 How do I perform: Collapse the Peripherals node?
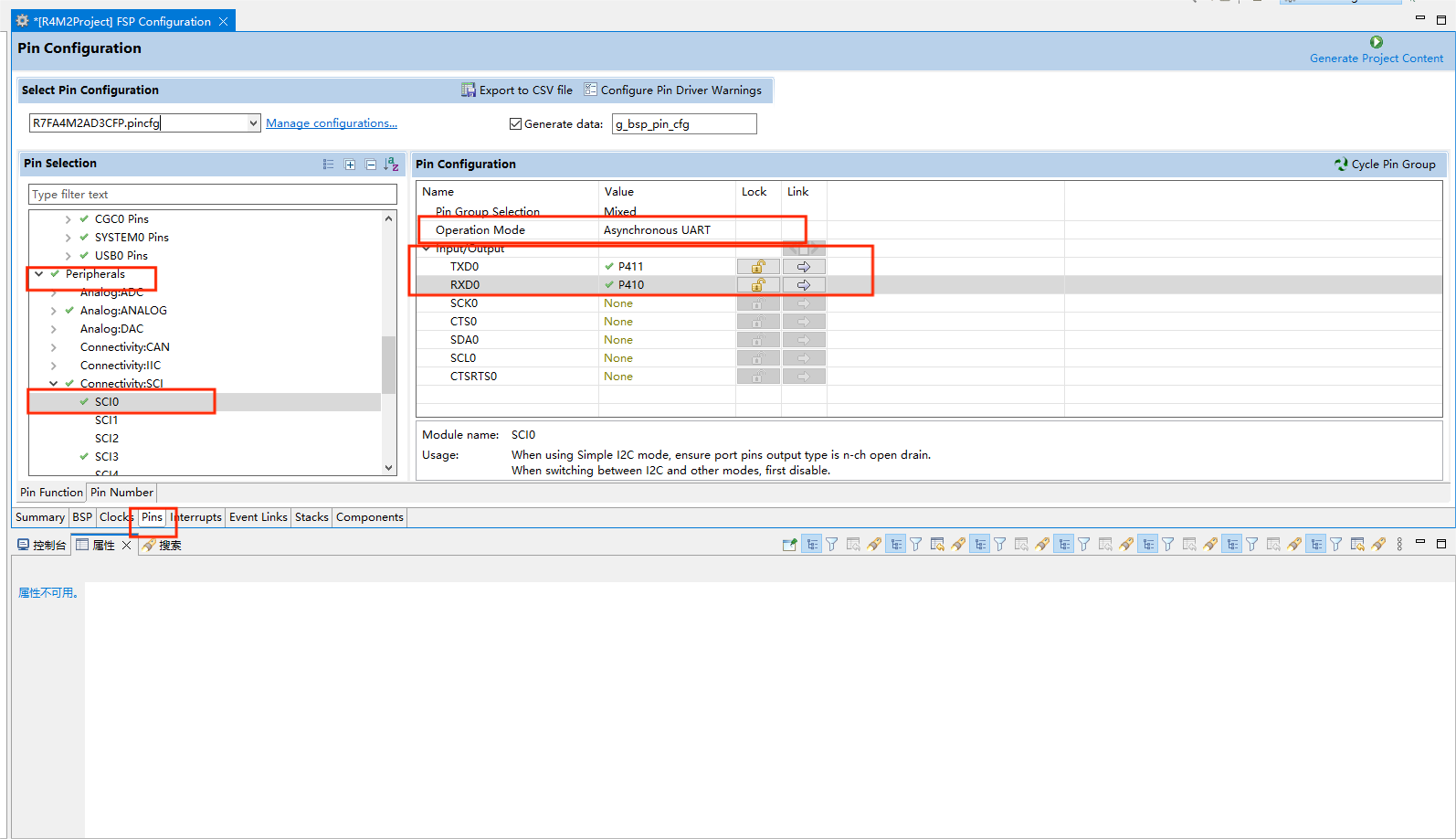39,274
